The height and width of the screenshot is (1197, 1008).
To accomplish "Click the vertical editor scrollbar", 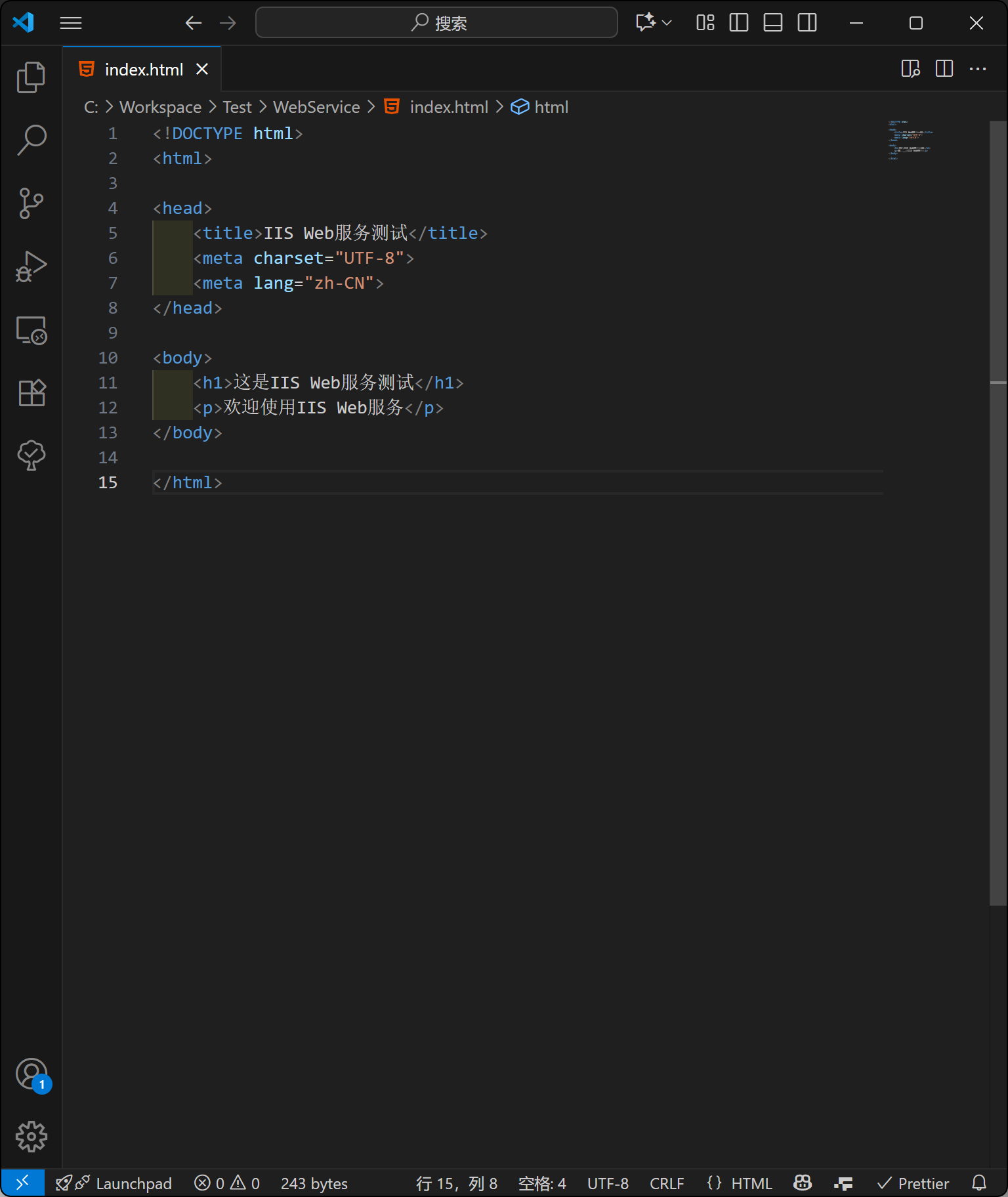I will (998, 513).
